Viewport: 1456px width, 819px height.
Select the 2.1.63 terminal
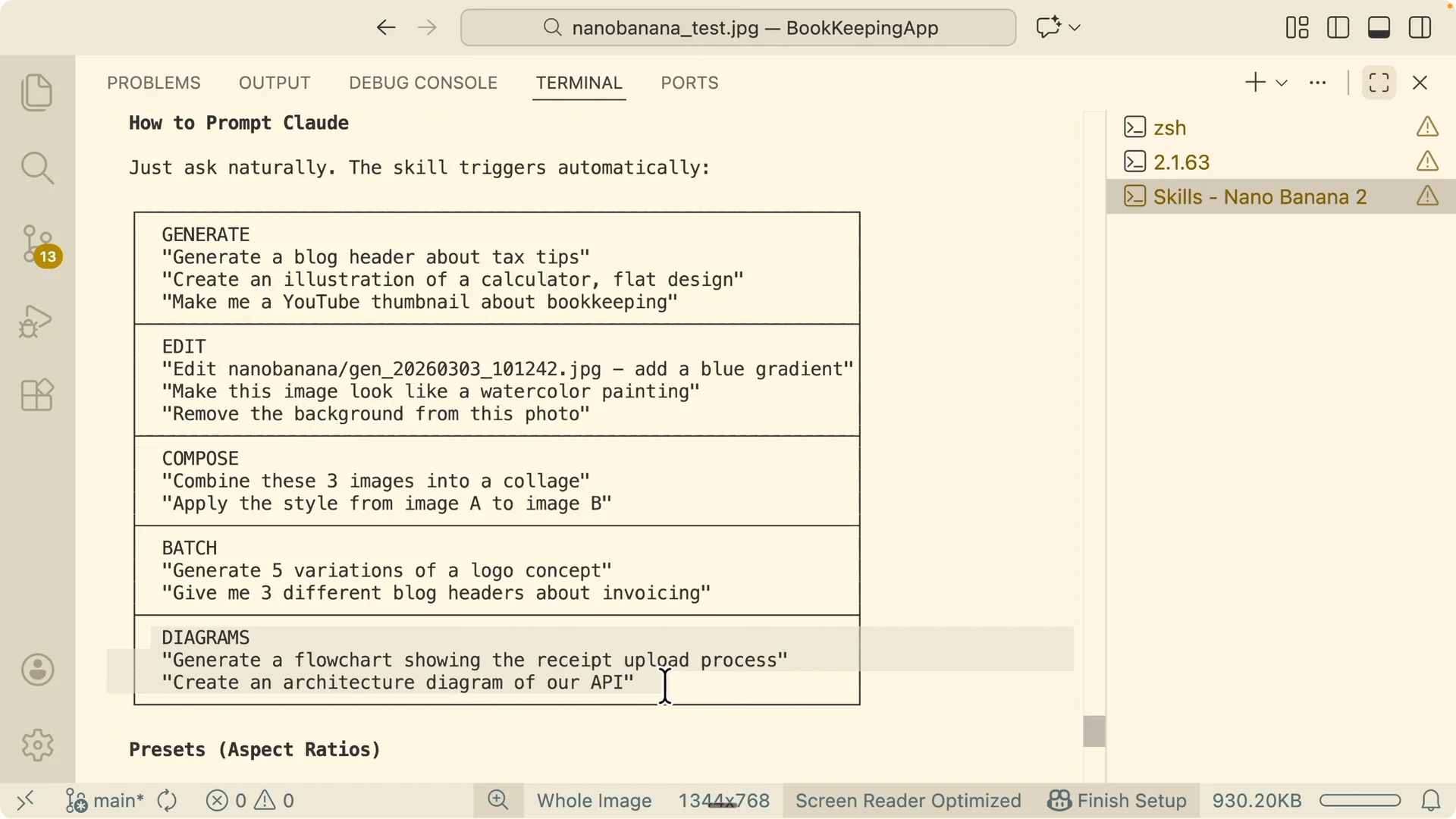(1282, 162)
